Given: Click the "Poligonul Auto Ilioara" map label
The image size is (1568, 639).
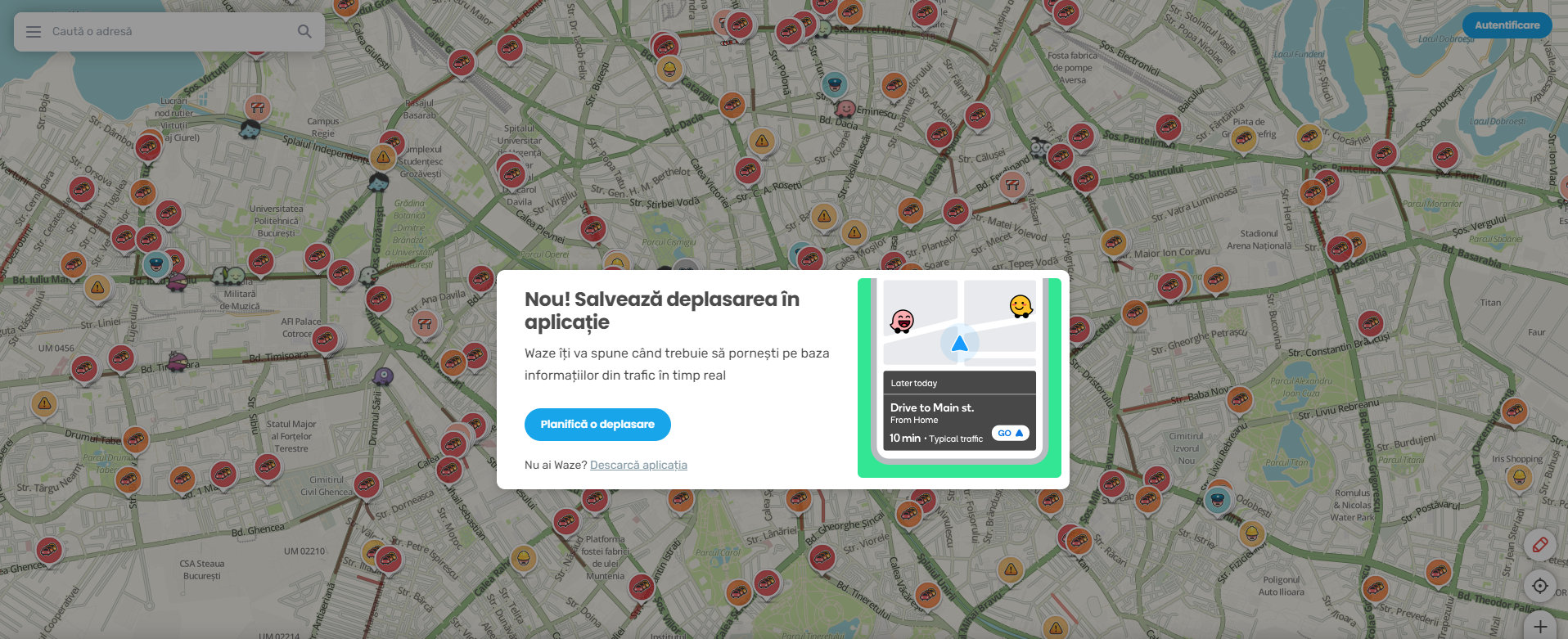Looking at the screenshot, I should [x=1282, y=586].
